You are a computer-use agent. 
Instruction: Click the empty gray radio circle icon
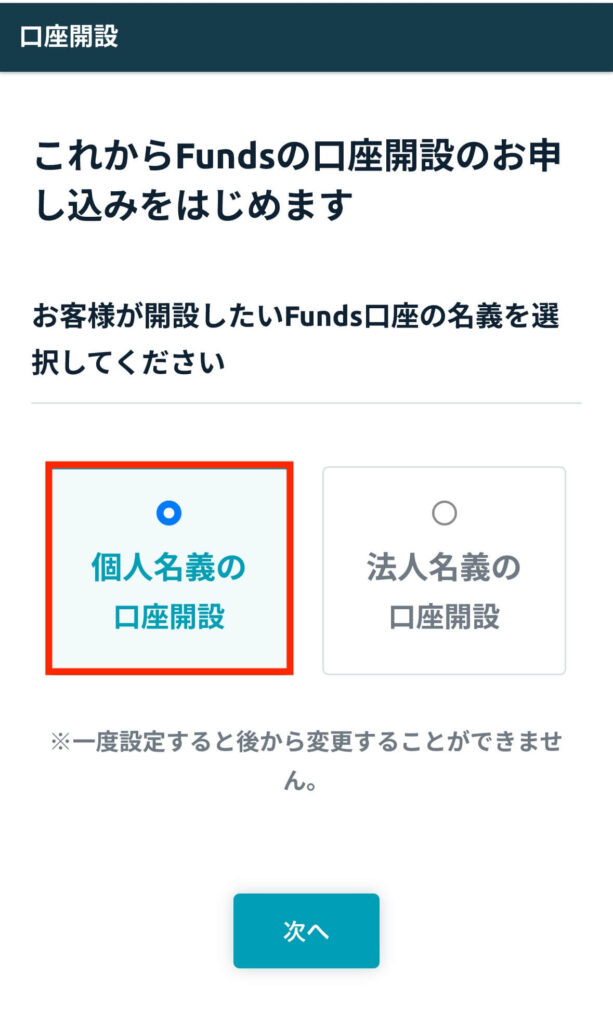click(444, 513)
